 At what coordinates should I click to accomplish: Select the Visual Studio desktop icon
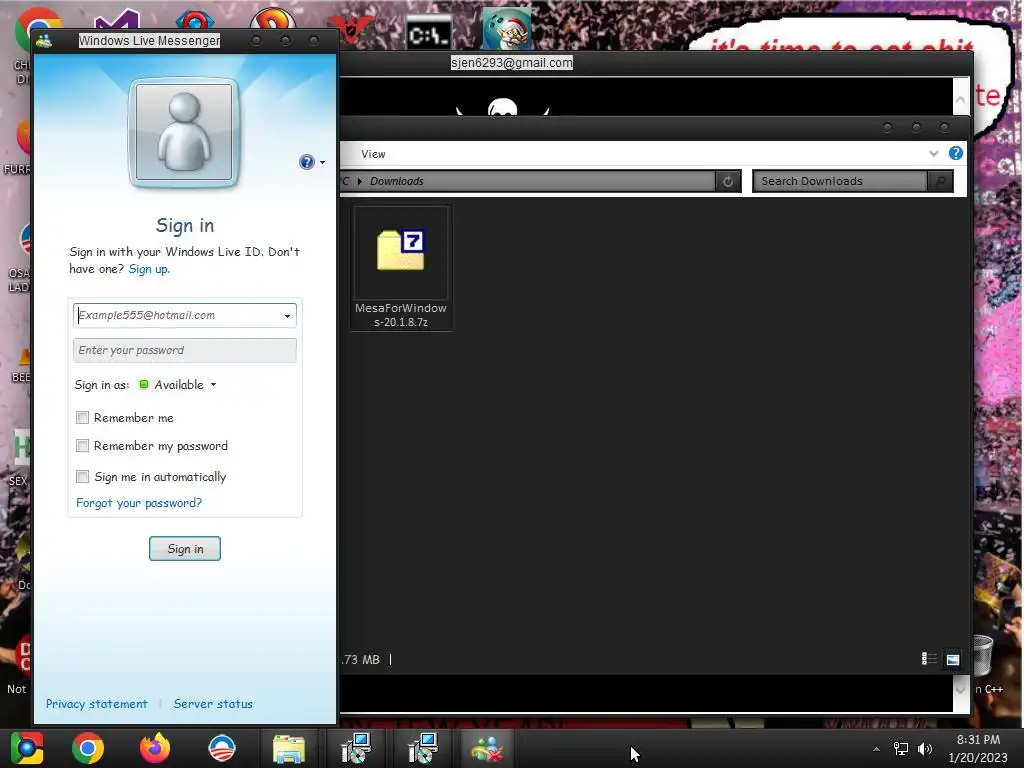coord(118,20)
